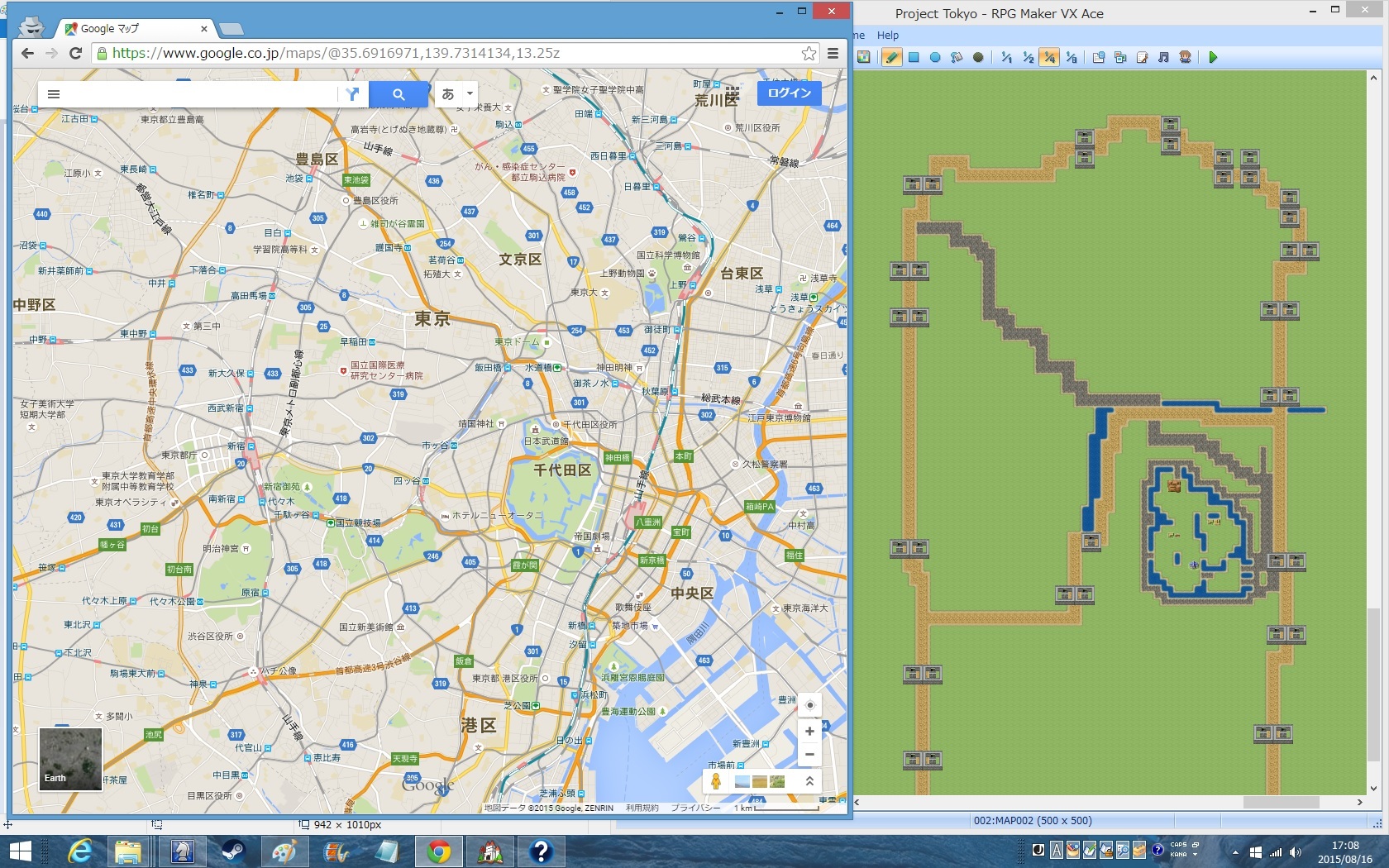
Task: Click the RPG Maker vertical scrollbar thumb
Action: tap(1374, 685)
